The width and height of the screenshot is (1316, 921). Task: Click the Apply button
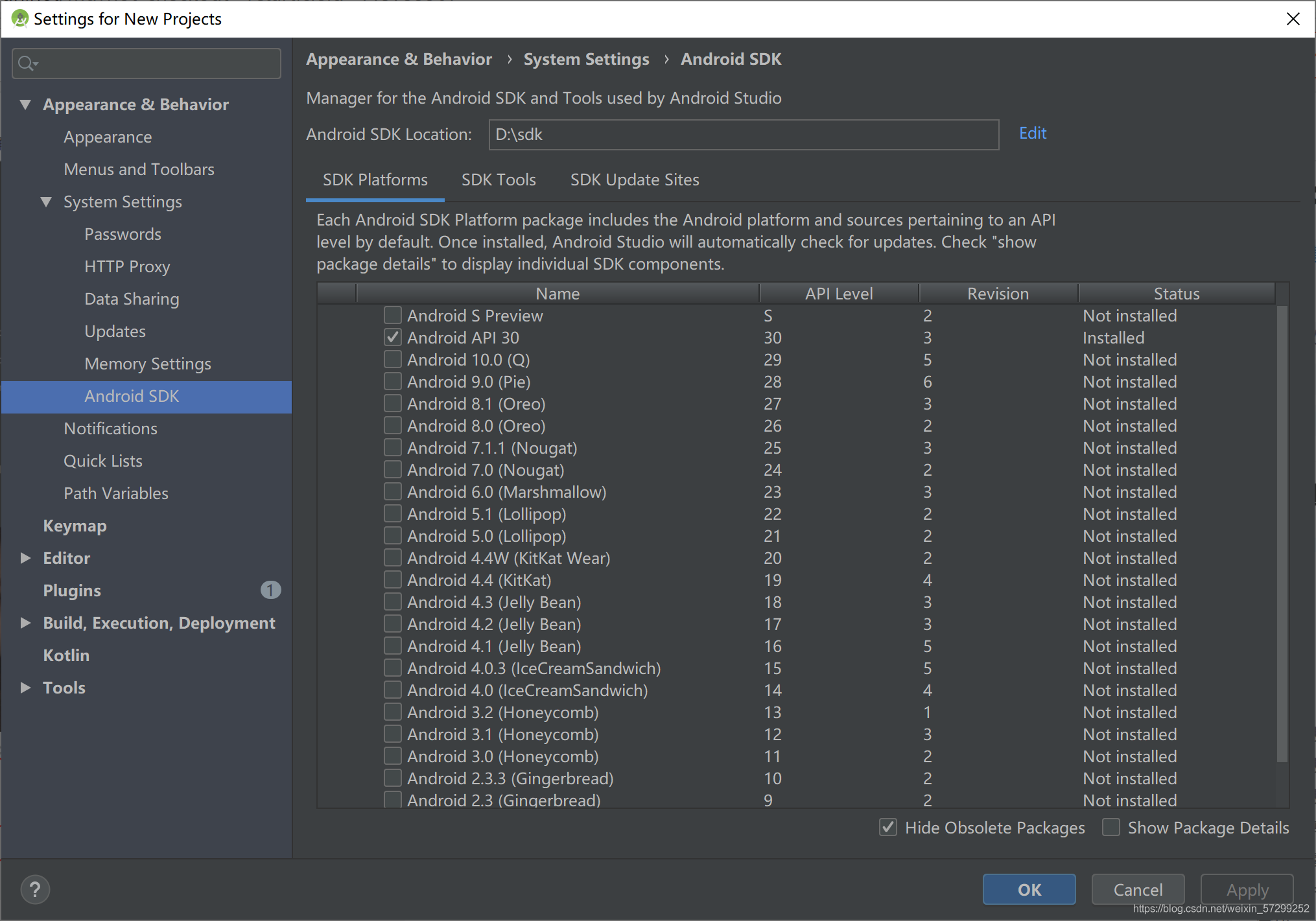pyautogui.click(x=1247, y=889)
